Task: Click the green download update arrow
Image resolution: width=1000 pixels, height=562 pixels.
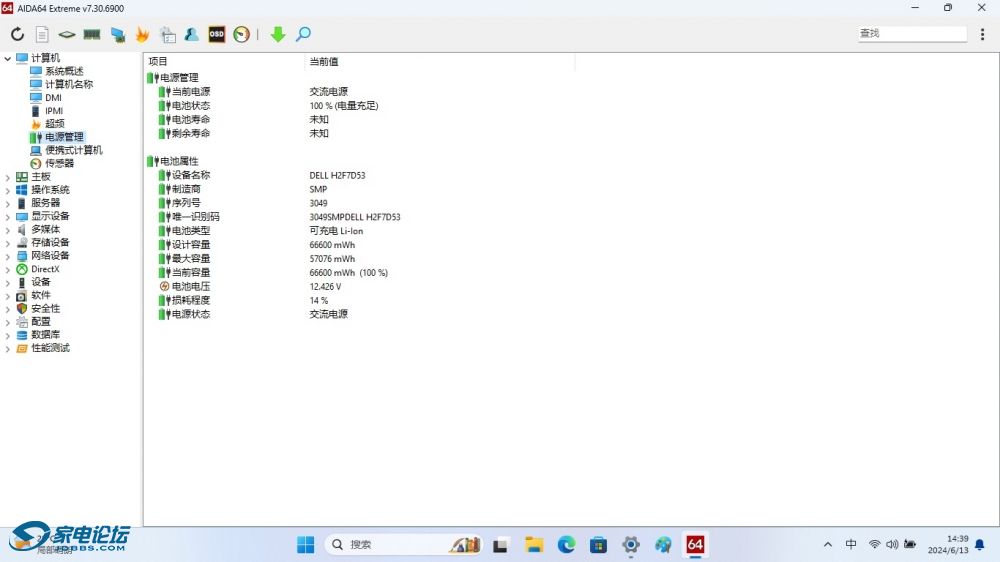Action: pyautogui.click(x=278, y=34)
